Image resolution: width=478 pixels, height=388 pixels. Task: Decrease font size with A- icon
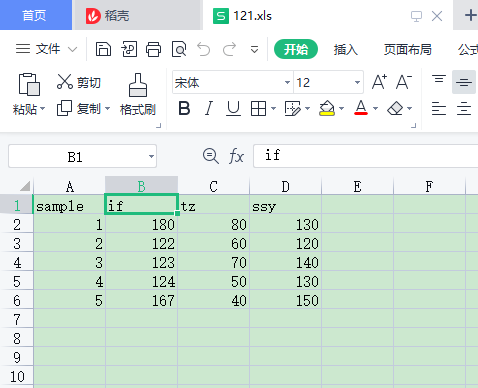pos(404,82)
